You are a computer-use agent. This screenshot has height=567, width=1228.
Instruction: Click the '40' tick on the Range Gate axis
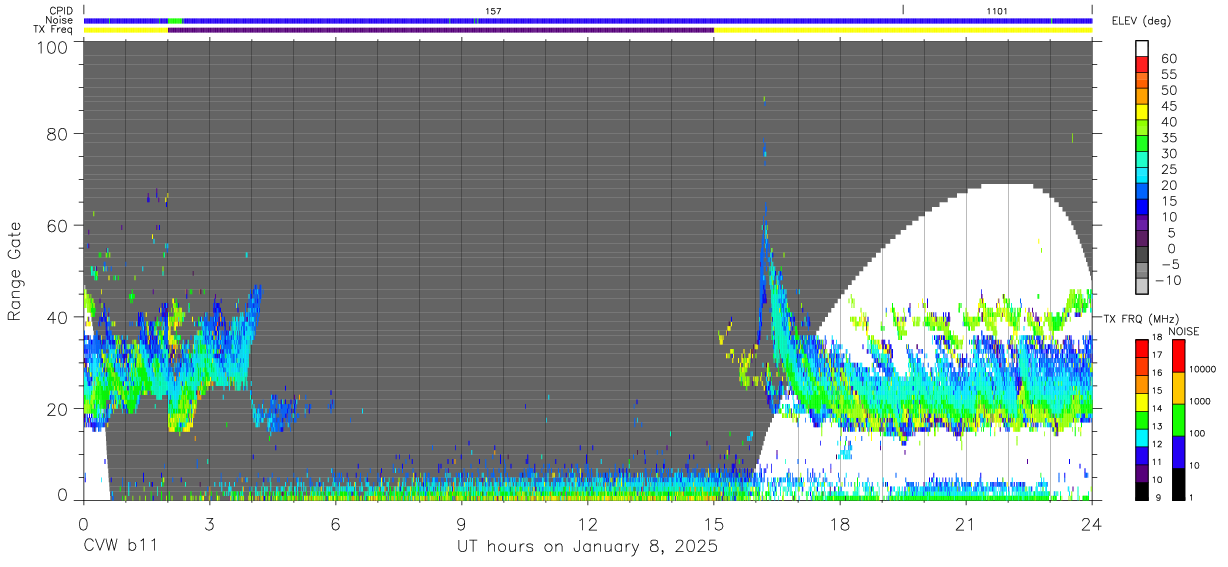point(58,317)
